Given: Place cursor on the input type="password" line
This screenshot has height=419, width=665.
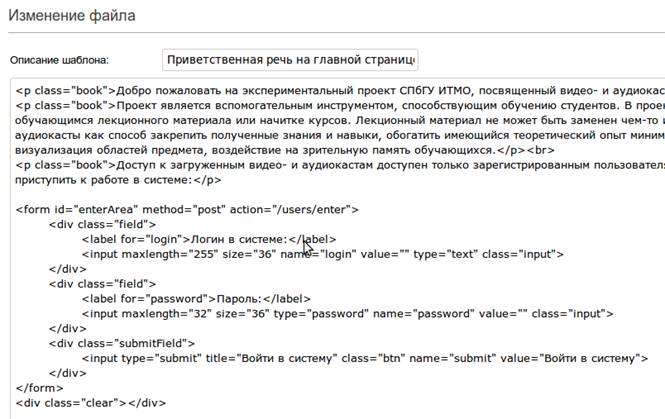Looking at the screenshot, I should (330, 313).
